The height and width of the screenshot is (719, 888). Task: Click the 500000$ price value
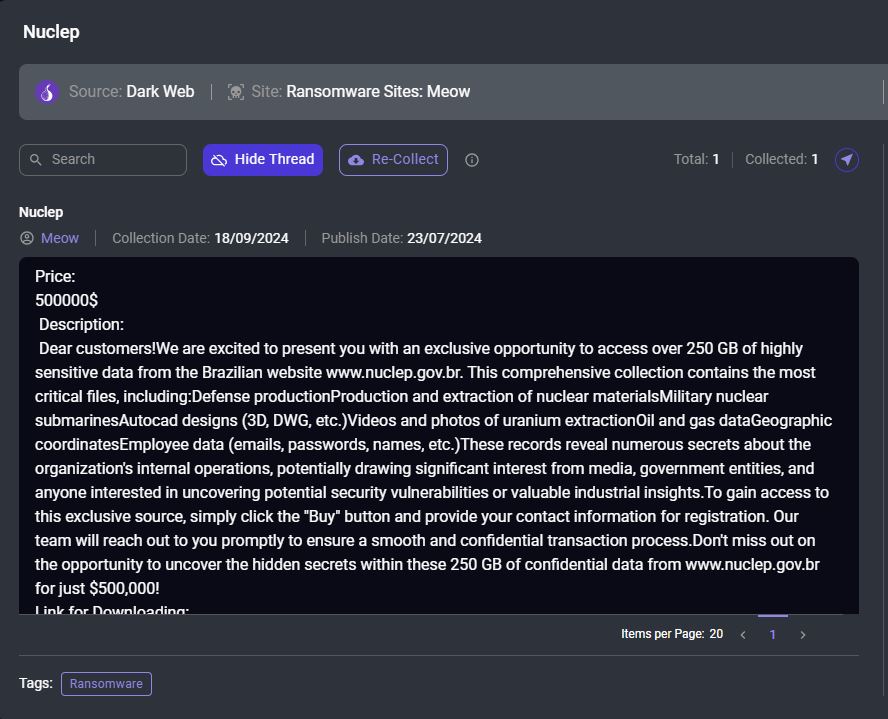[x=66, y=300]
